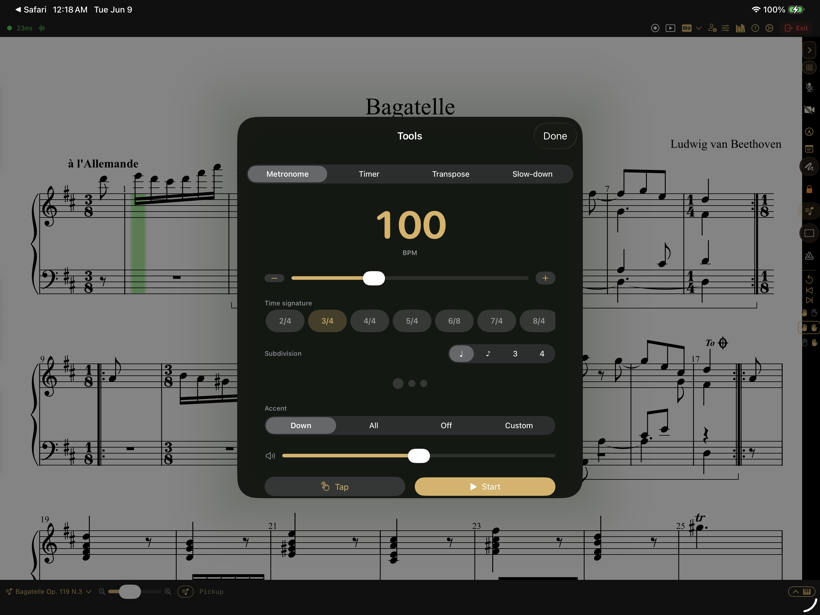820x615 pixels.
Task: Click the music note list icon in sidebar
Action: pyautogui.click(x=810, y=211)
